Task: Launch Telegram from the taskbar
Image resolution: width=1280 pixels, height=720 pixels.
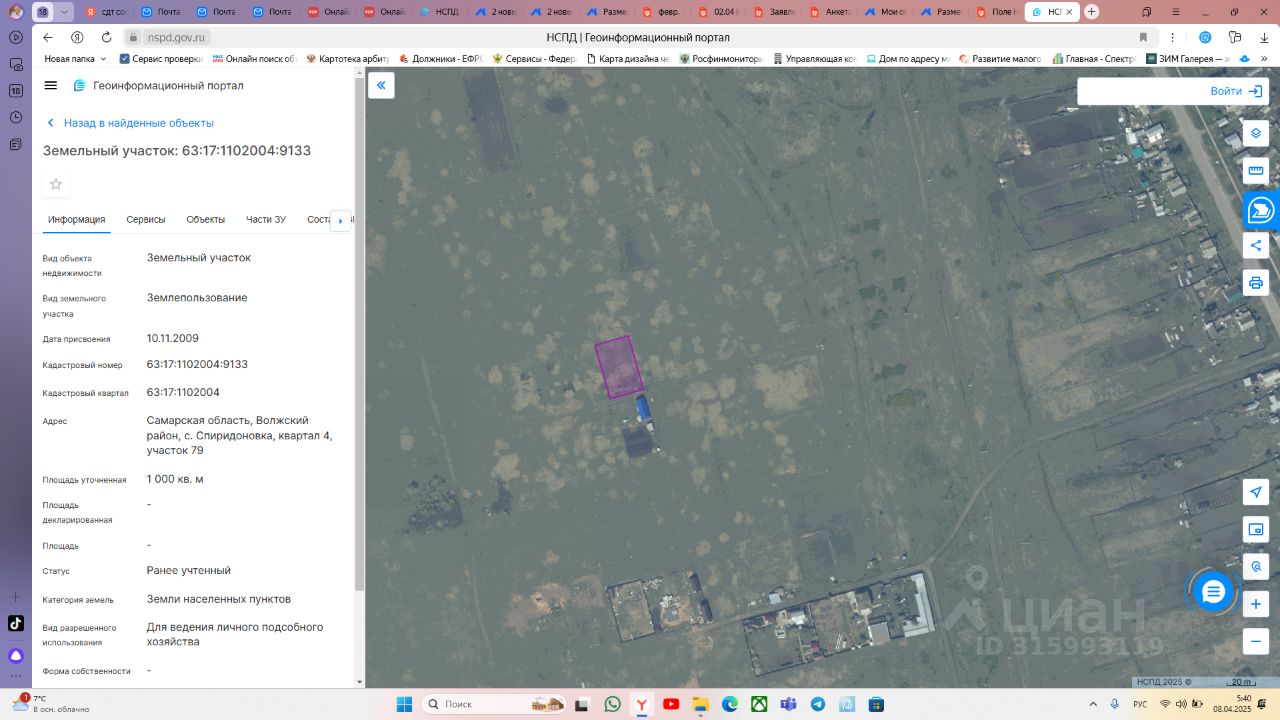Action: (x=818, y=704)
